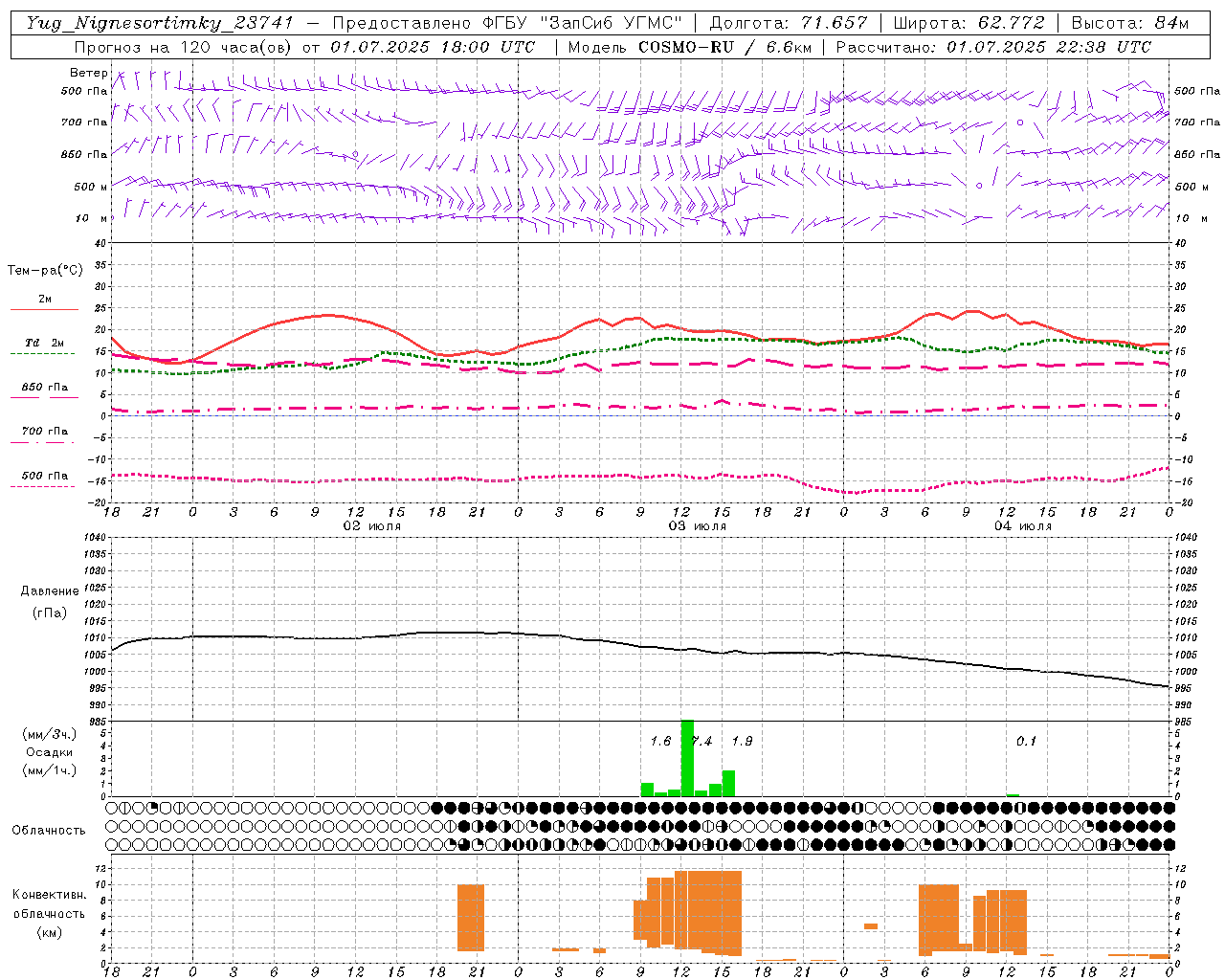Click the Облачность cloud cover label
The image size is (1225, 980).
pos(49,830)
